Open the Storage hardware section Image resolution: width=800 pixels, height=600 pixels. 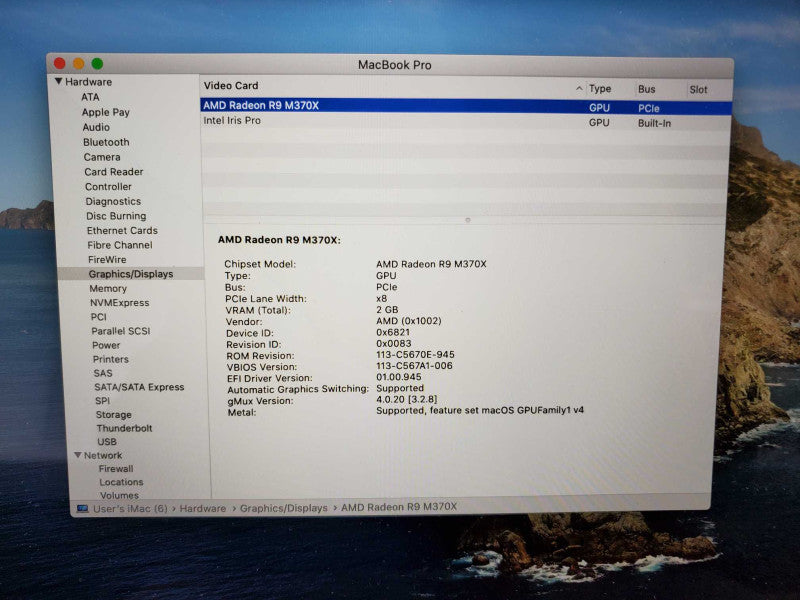114,415
